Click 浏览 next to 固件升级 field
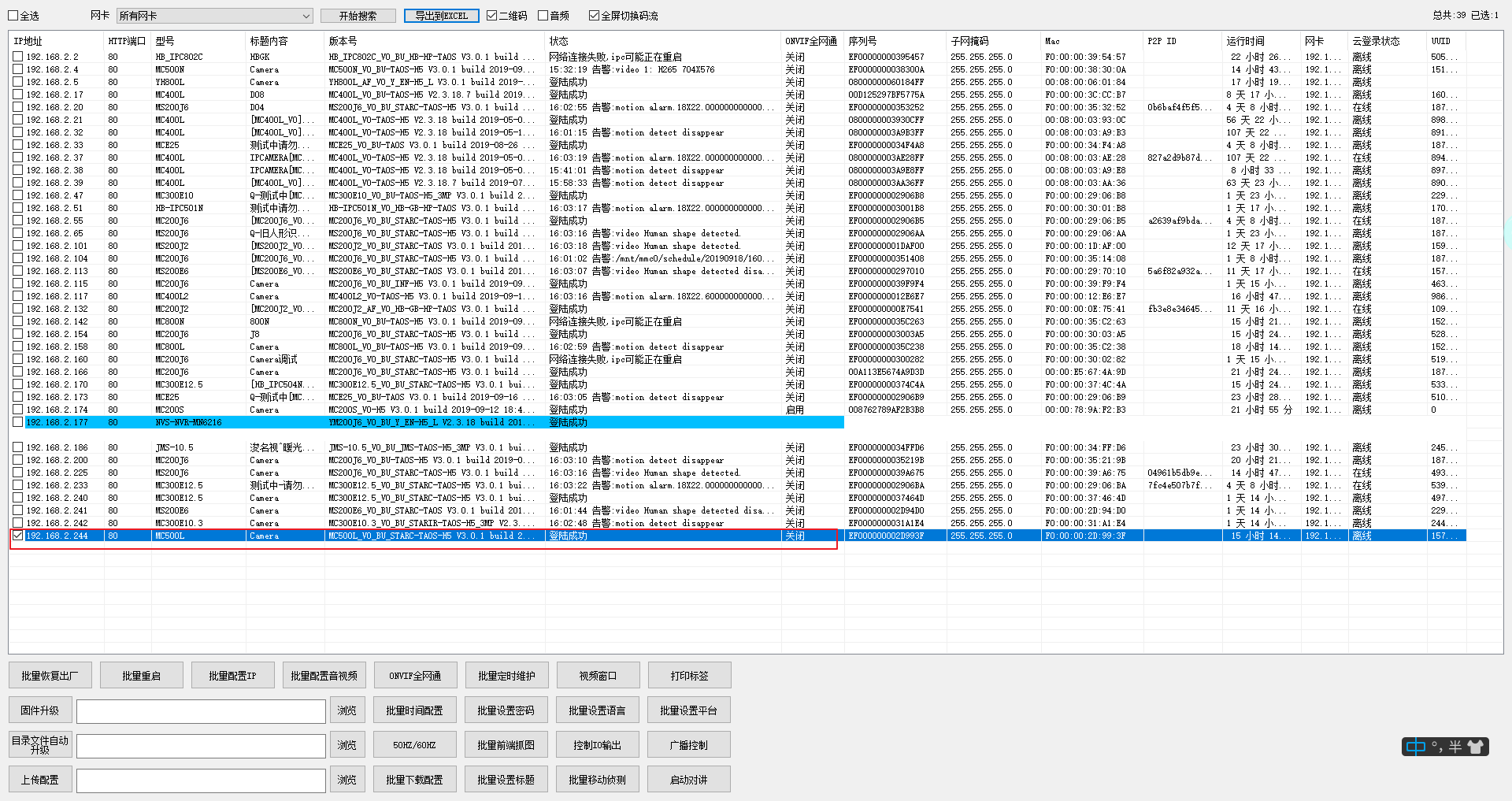This screenshot has width=1512, height=801. click(347, 710)
